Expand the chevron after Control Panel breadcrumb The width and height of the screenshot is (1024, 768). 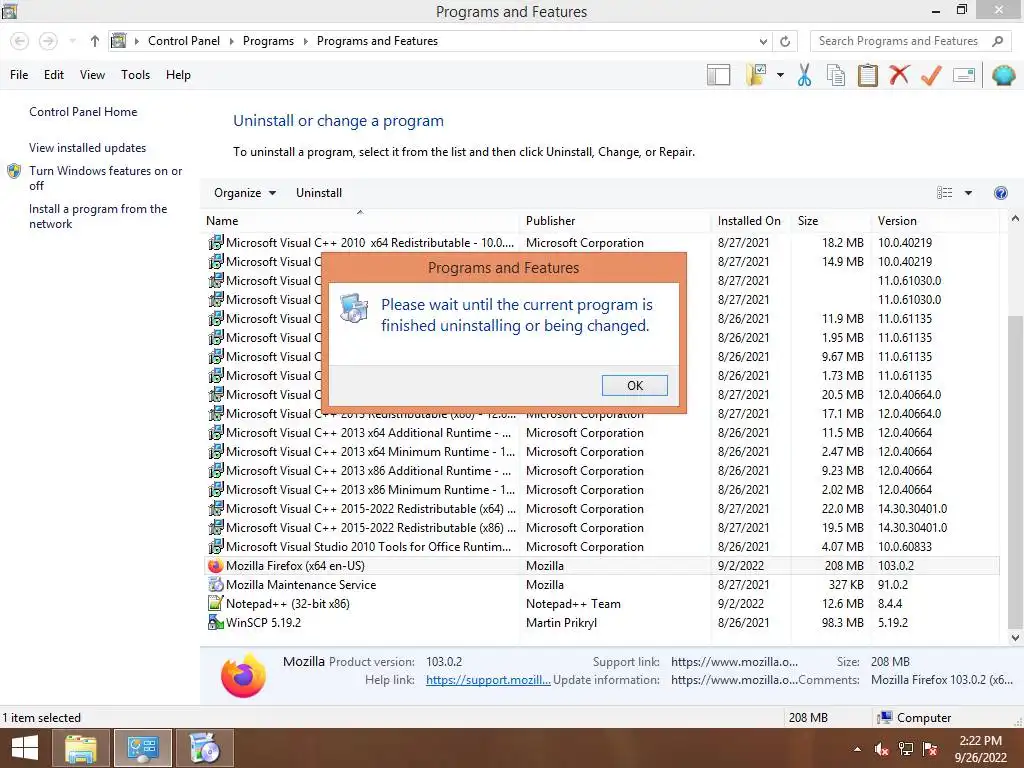pyautogui.click(x=231, y=41)
